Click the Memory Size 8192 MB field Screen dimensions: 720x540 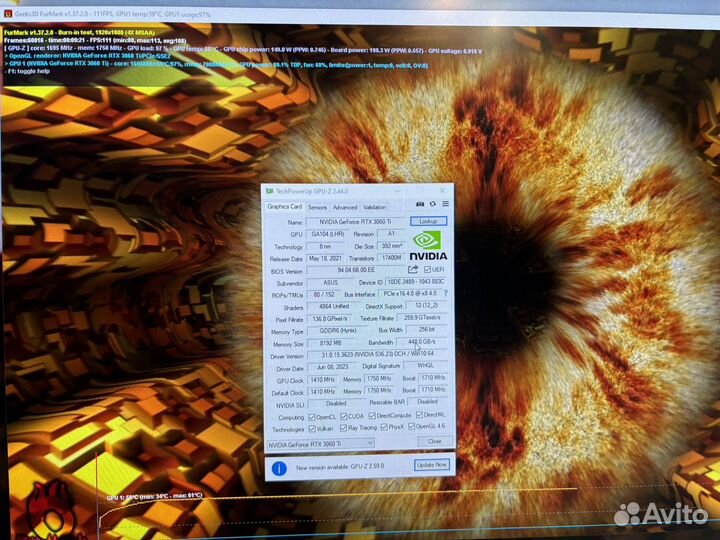point(332,343)
